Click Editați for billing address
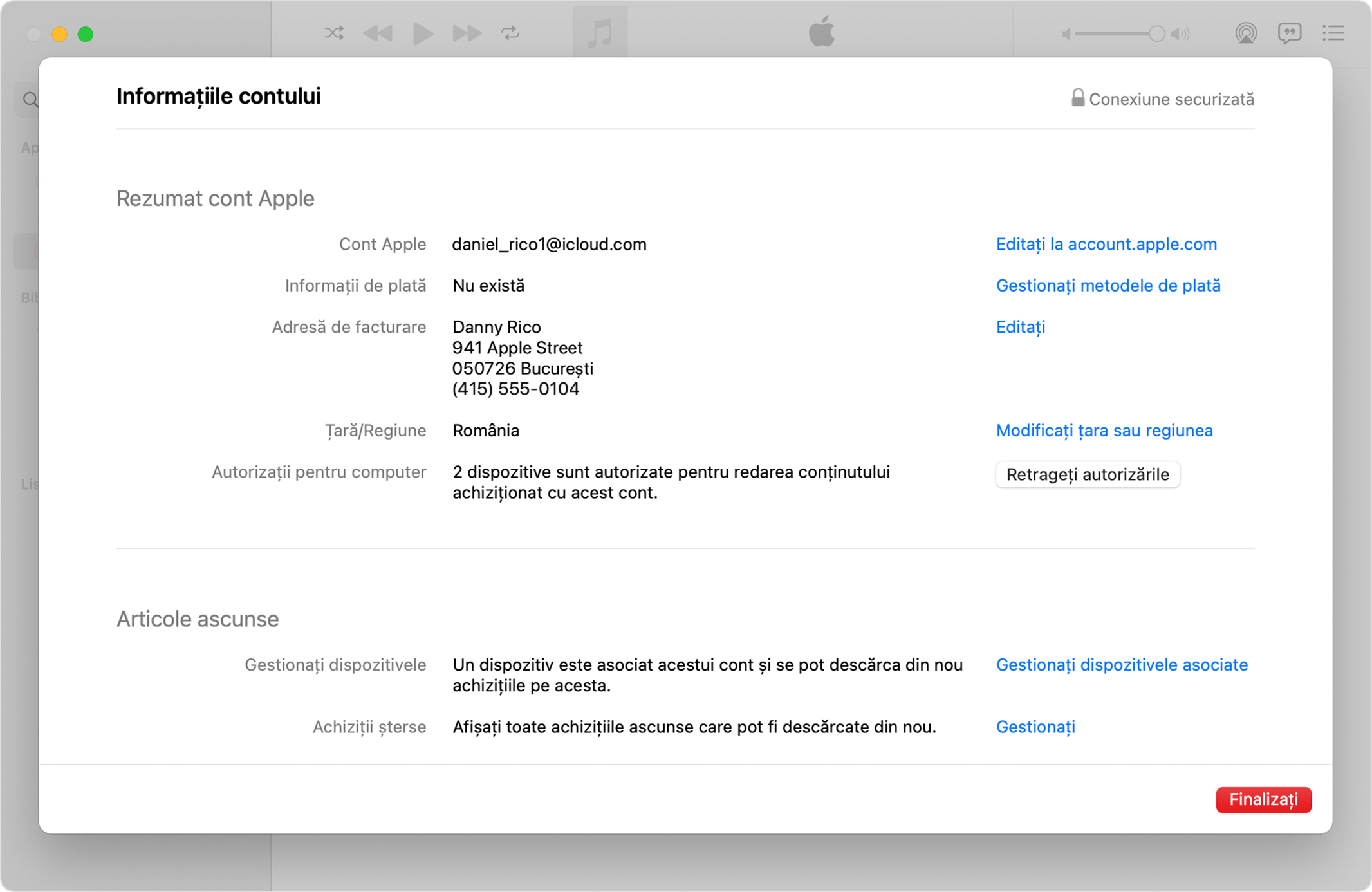The width and height of the screenshot is (1372, 892). coord(1021,328)
